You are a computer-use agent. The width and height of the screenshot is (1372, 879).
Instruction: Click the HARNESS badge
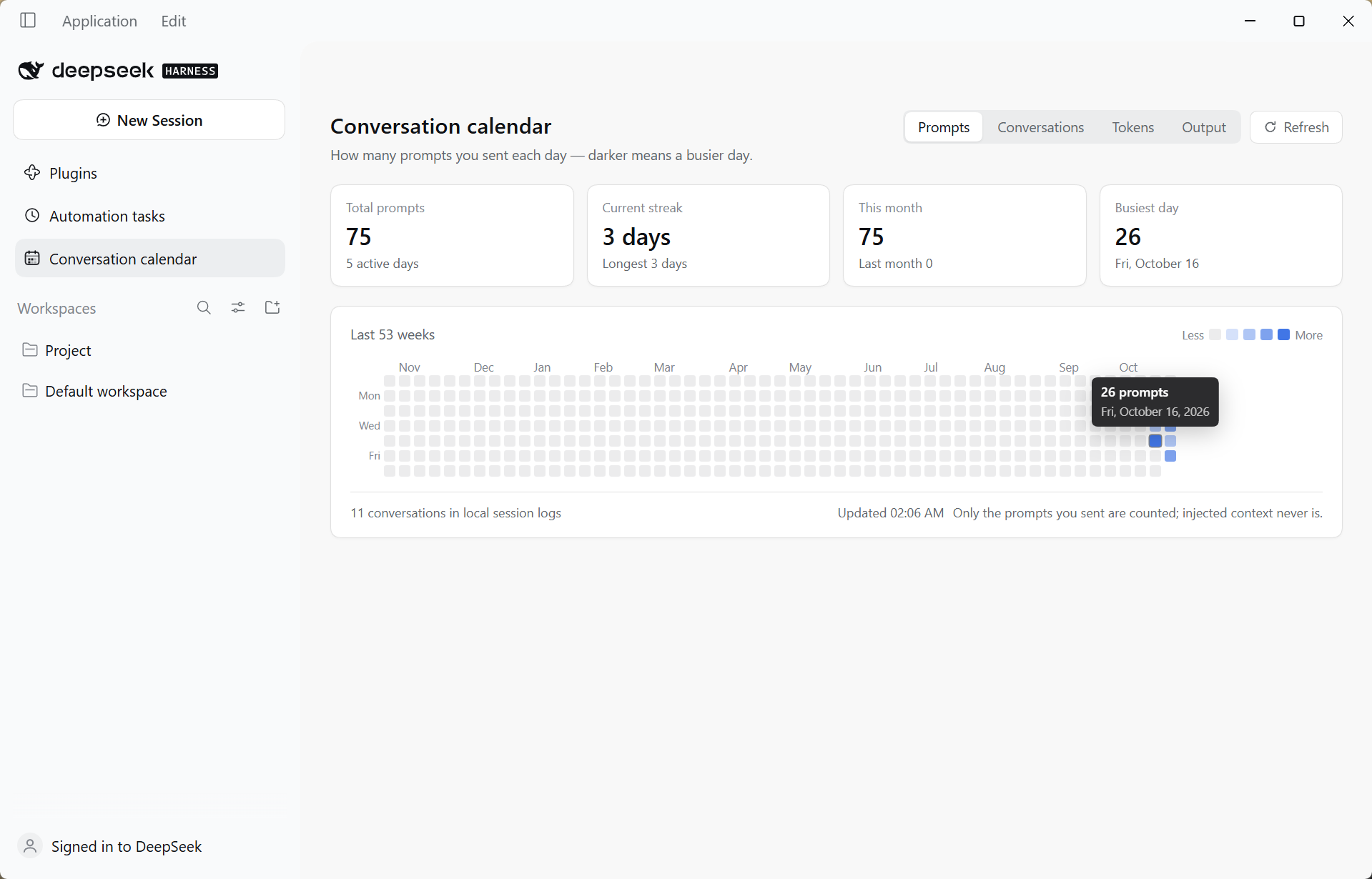point(190,71)
